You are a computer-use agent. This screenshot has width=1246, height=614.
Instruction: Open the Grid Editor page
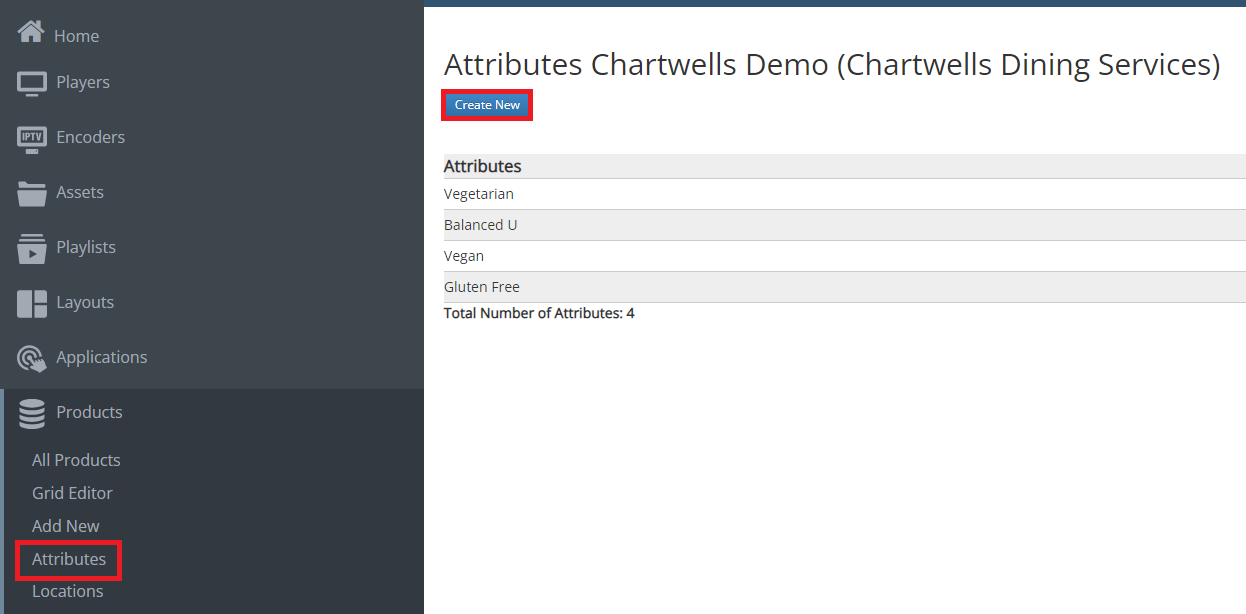pos(72,493)
